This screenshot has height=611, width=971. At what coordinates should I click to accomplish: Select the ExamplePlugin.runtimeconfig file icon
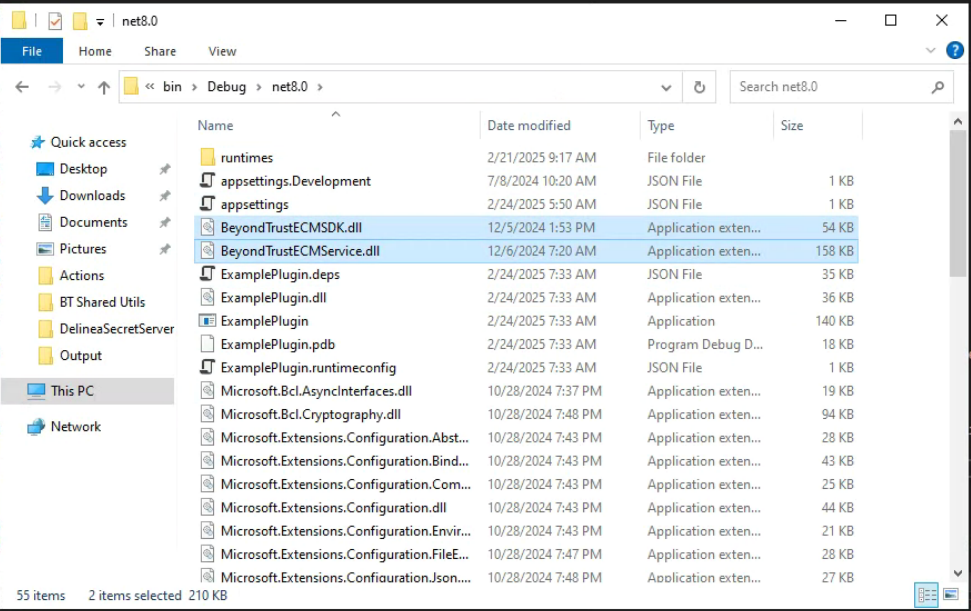coord(207,368)
